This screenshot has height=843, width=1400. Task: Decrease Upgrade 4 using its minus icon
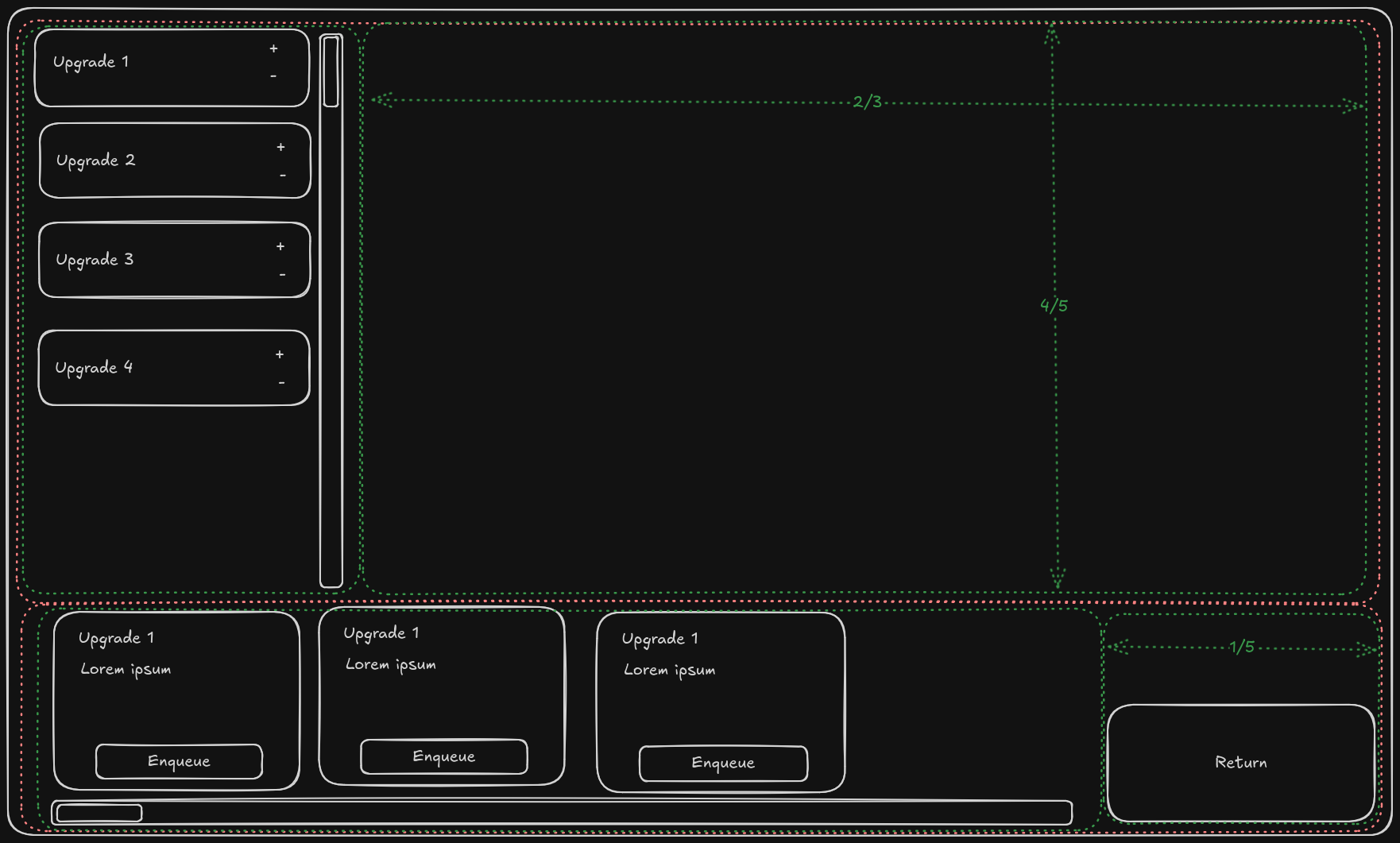tap(282, 382)
